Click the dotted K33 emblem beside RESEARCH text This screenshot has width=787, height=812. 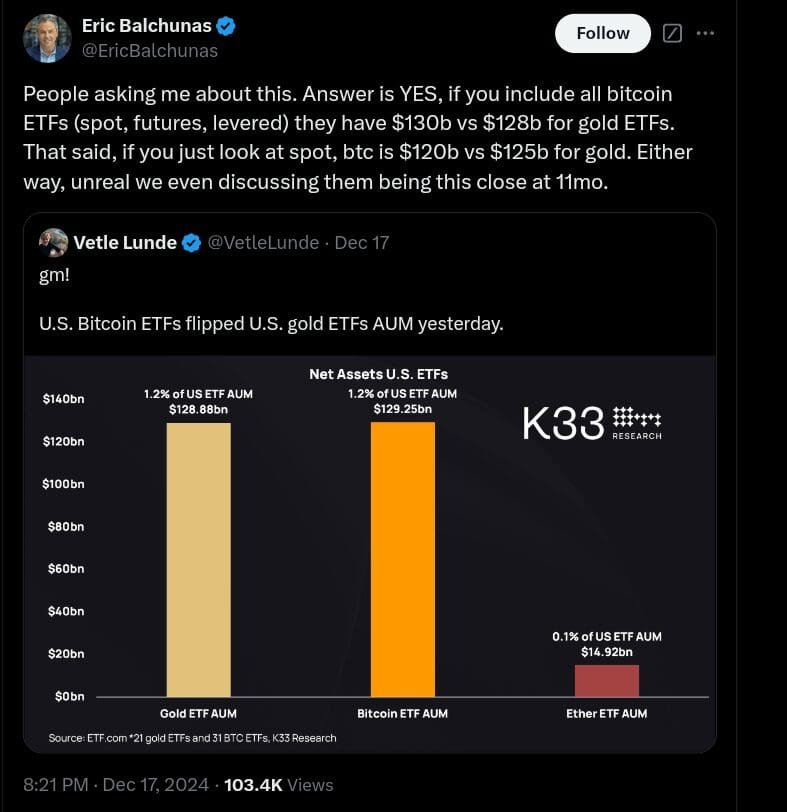[637, 417]
